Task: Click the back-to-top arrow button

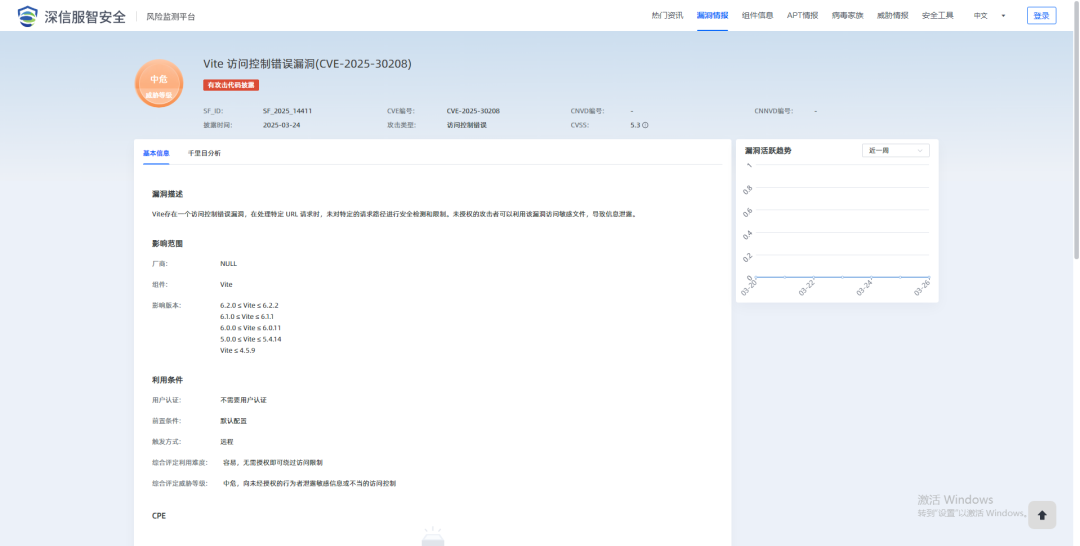Action: click(1041, 515)
